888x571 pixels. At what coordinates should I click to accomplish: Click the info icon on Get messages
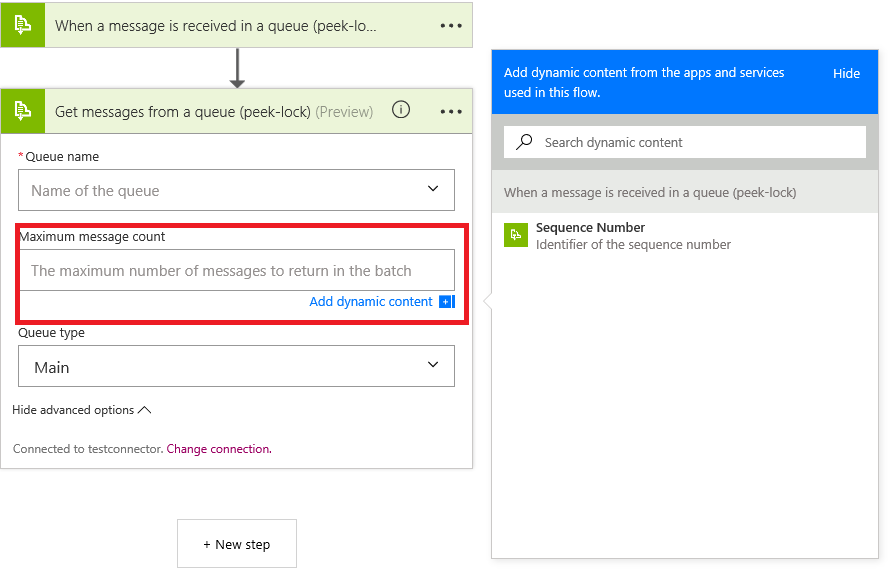(401, 110)
